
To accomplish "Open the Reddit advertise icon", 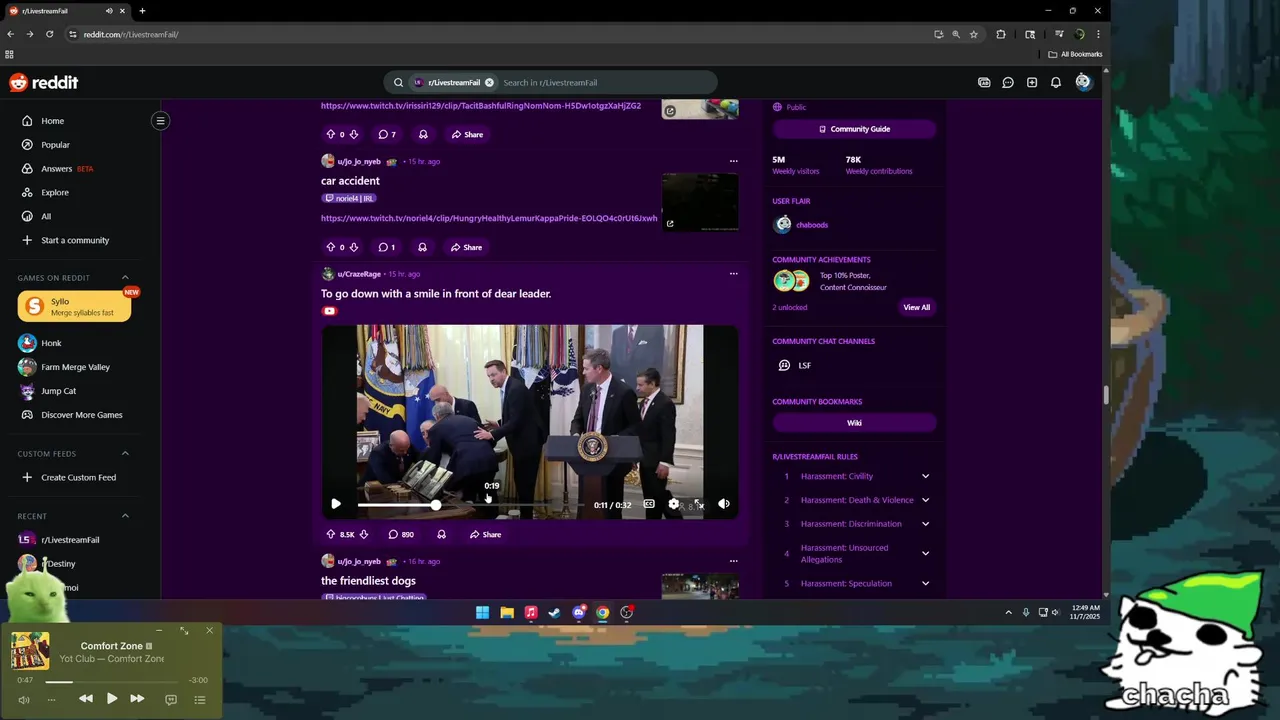I will 984,83.
